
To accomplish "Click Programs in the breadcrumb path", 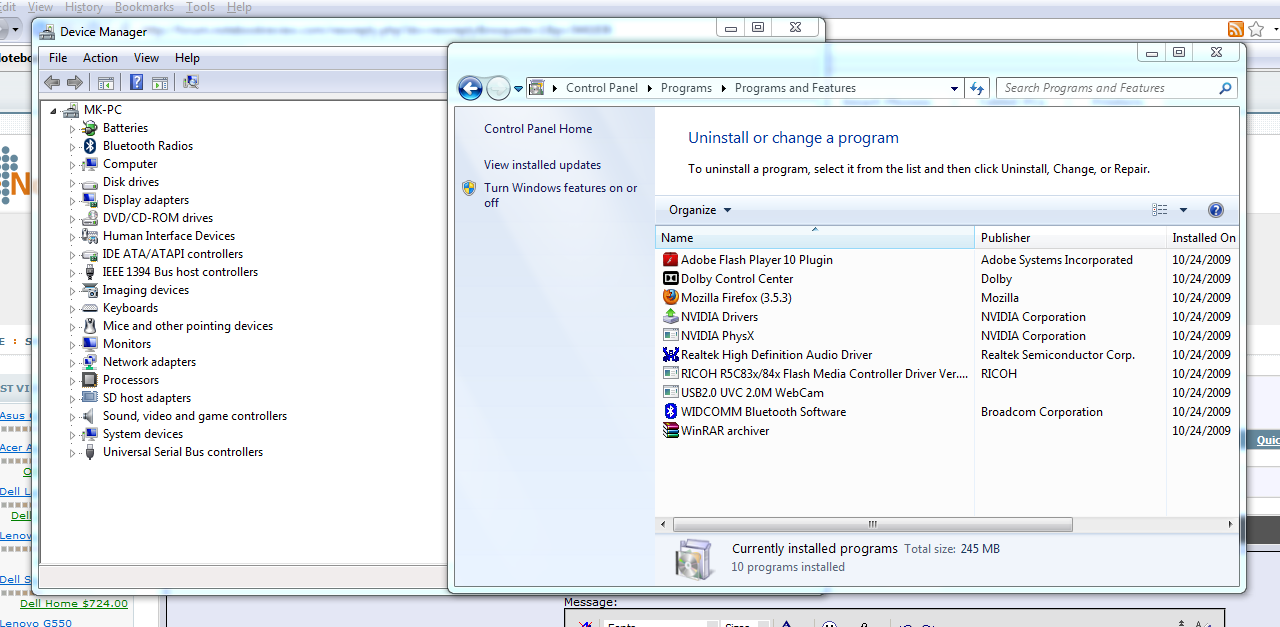I will [686, 88].
